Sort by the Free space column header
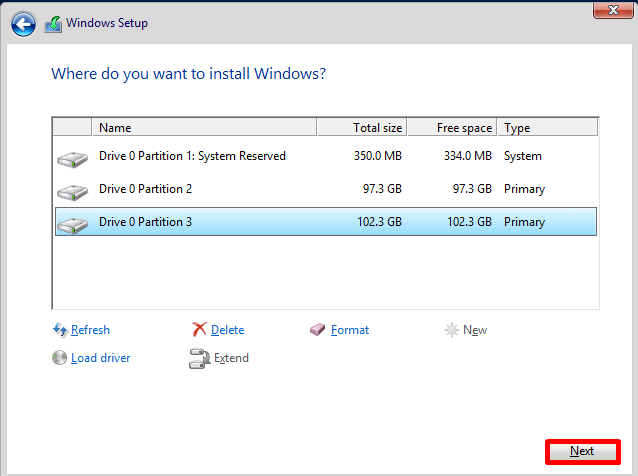638x476 pixels. tap(452, 128)
